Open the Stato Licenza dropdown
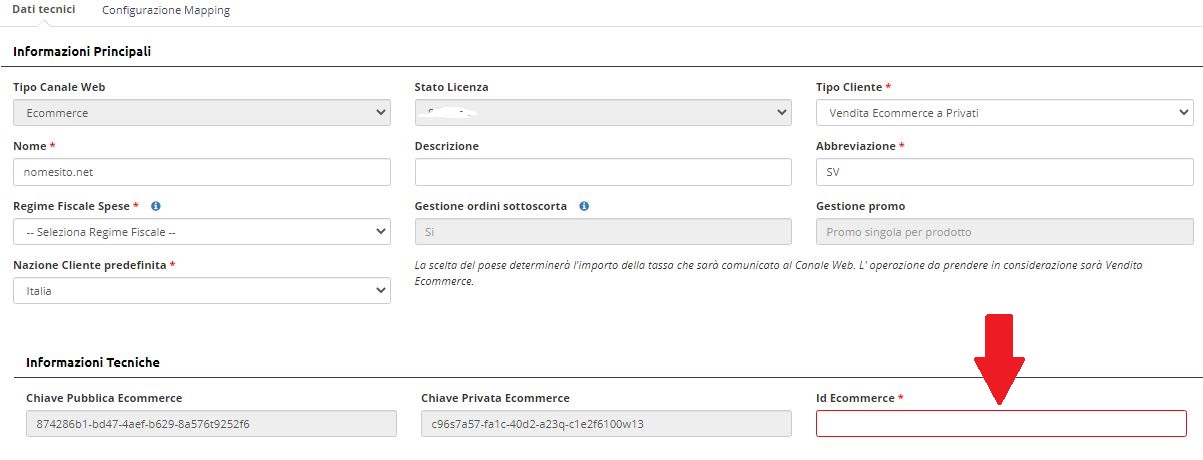 [602, 113]
